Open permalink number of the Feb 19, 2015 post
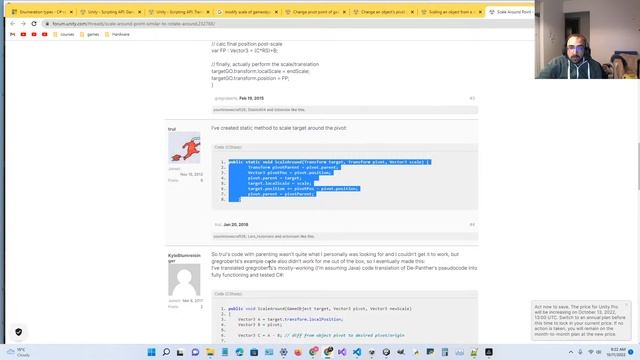 pos(472,98)
